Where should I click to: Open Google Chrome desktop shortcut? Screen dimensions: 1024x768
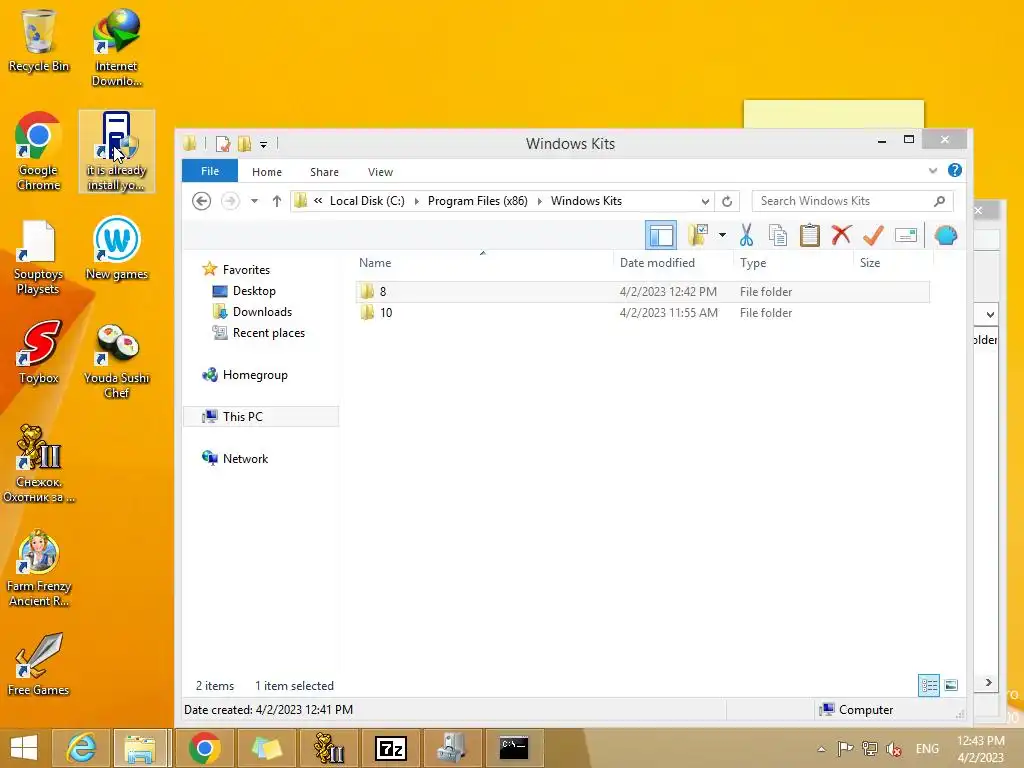point(38,151)
